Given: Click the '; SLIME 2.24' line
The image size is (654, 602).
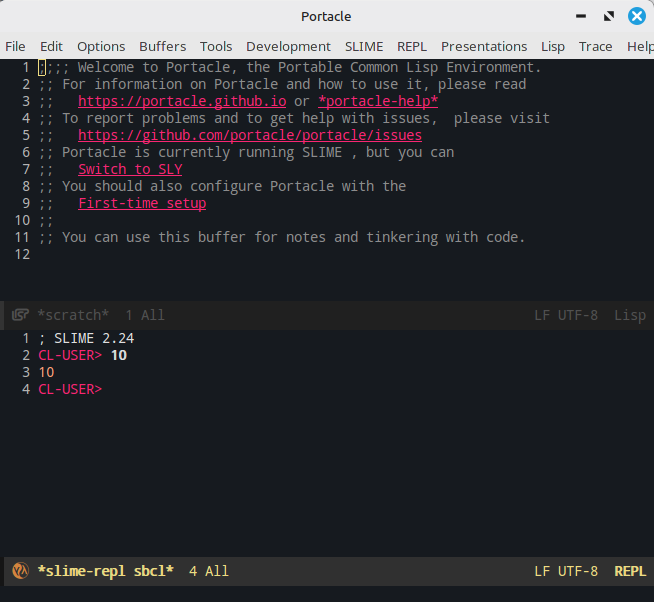Looking at the screenshot, I should 86,338.
